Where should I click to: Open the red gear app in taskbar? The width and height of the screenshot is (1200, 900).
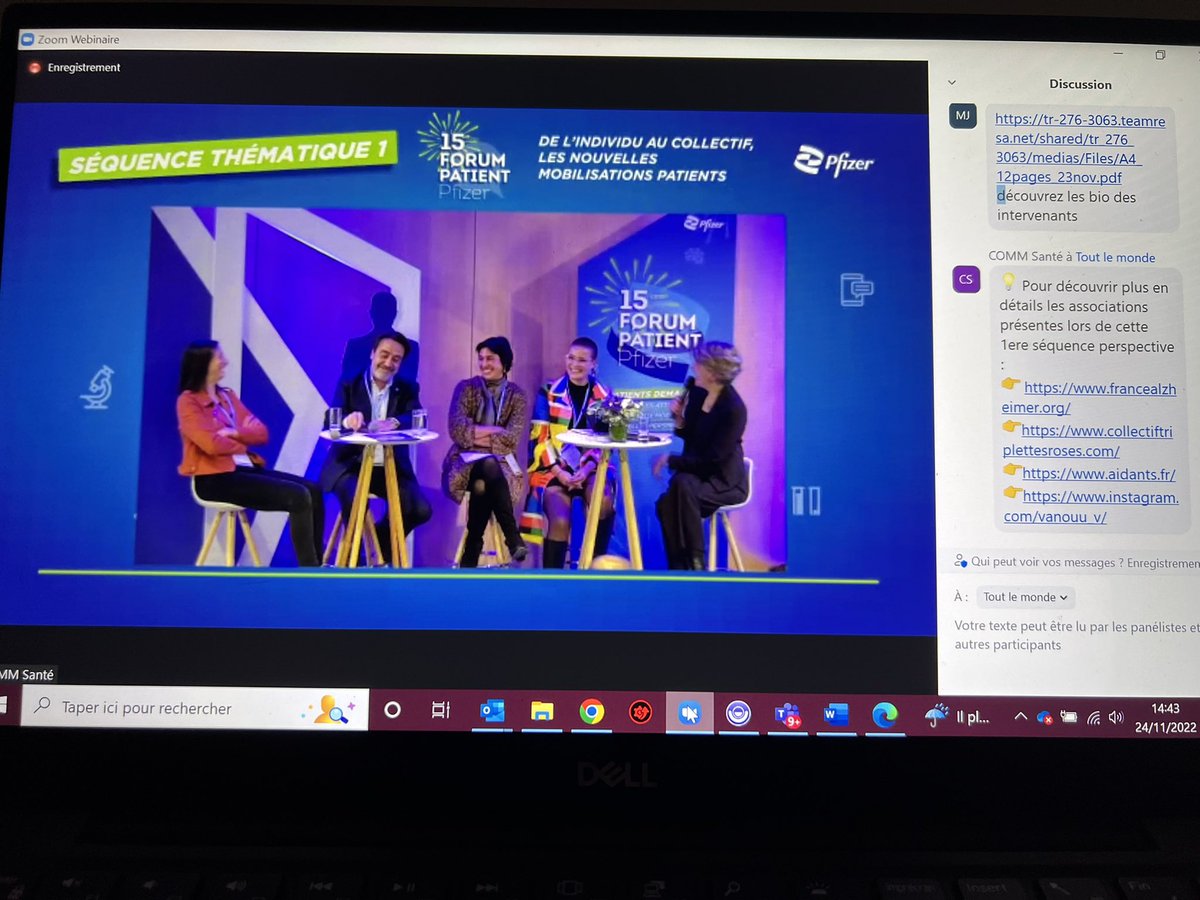[640, 713]
